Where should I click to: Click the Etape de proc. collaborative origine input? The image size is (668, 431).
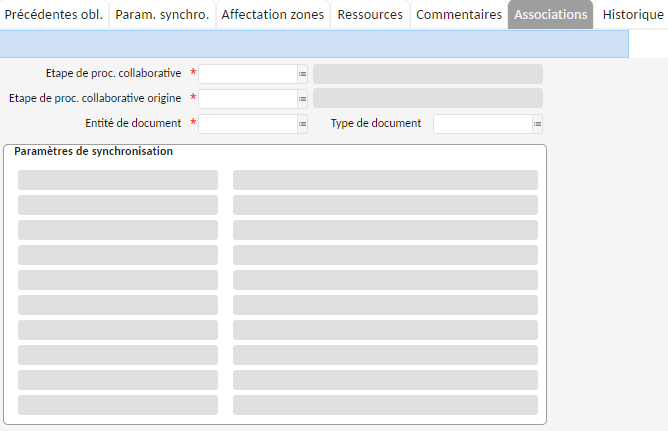(247, 99)
